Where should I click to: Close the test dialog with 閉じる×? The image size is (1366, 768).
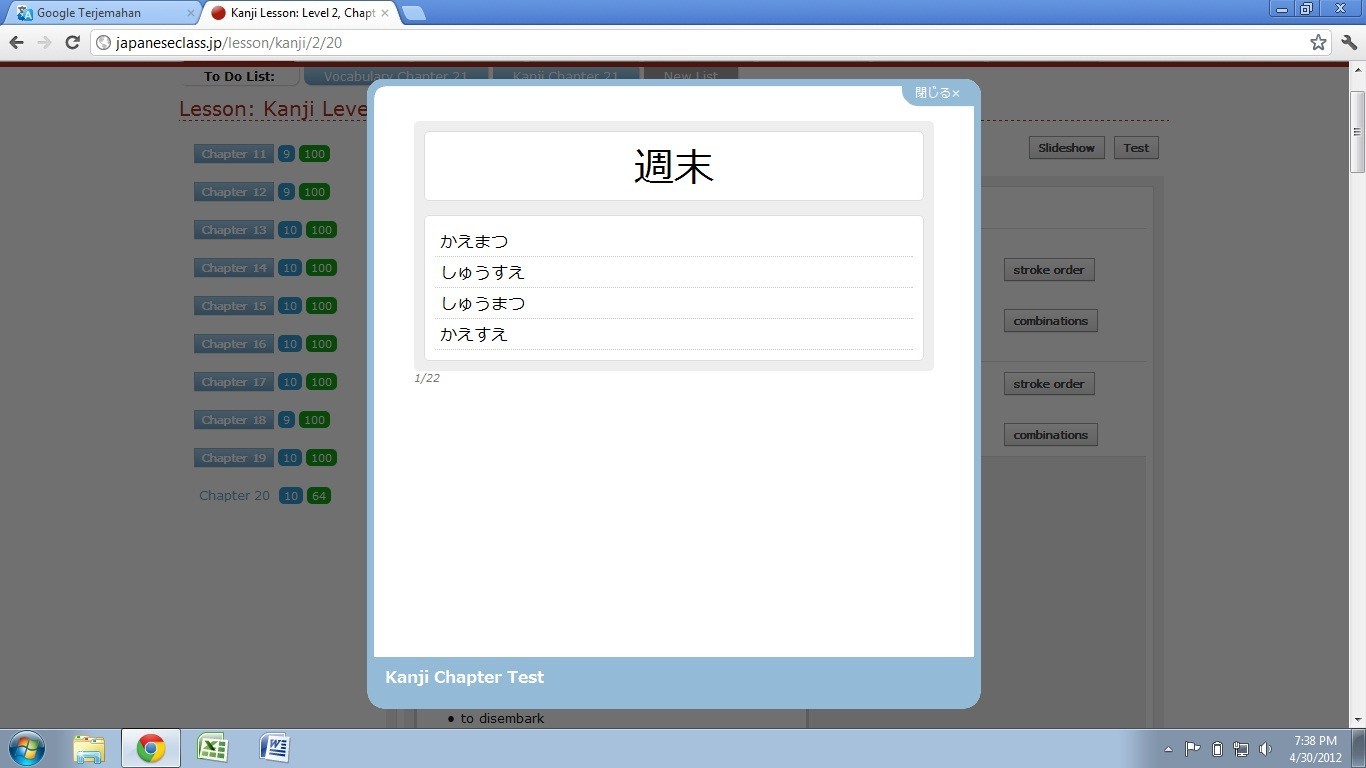937,93
